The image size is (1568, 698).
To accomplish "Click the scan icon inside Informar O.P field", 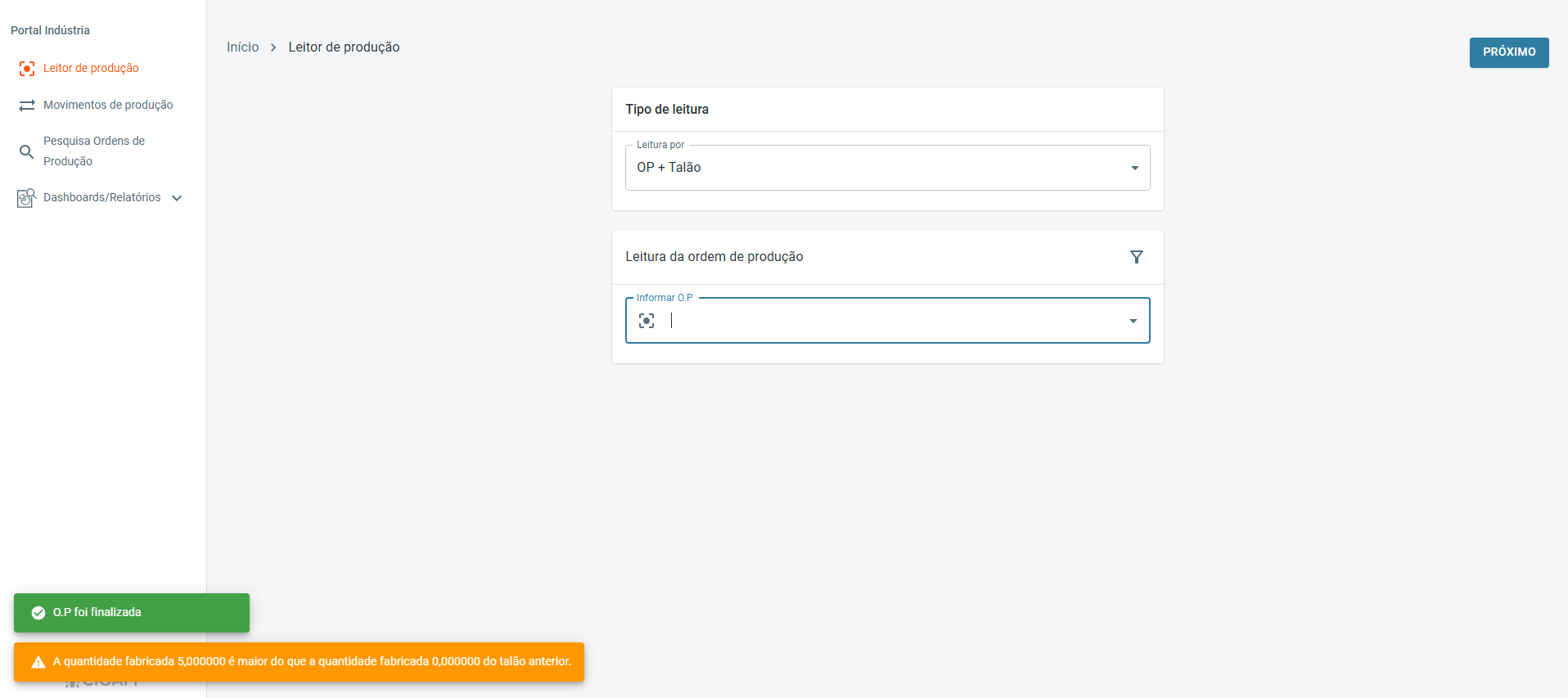I will click(x=647, y=321).
